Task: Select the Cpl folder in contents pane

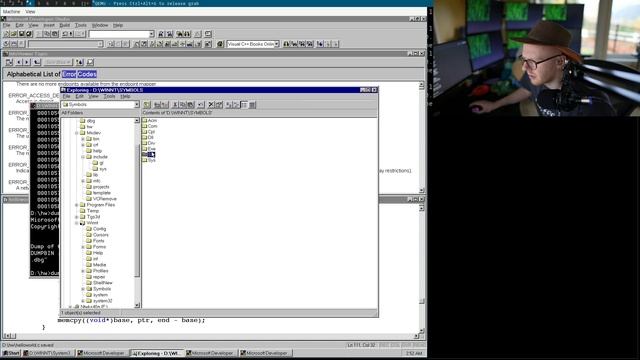Action: [x=149, y=132]
